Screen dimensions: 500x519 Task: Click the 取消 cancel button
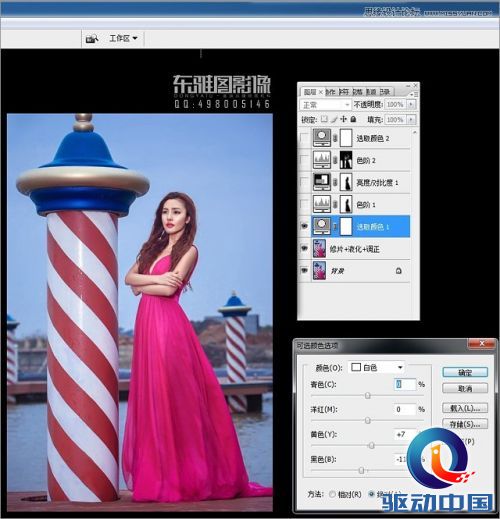(465, 388)
